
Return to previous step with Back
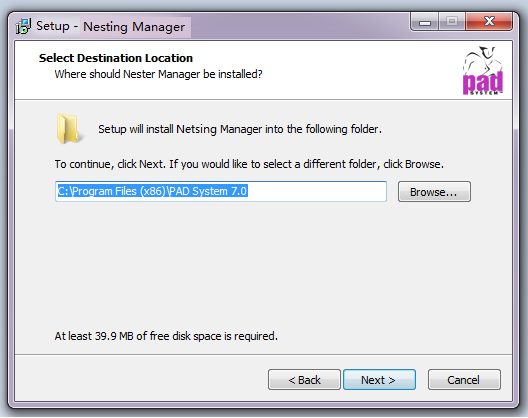pos(304,380)
